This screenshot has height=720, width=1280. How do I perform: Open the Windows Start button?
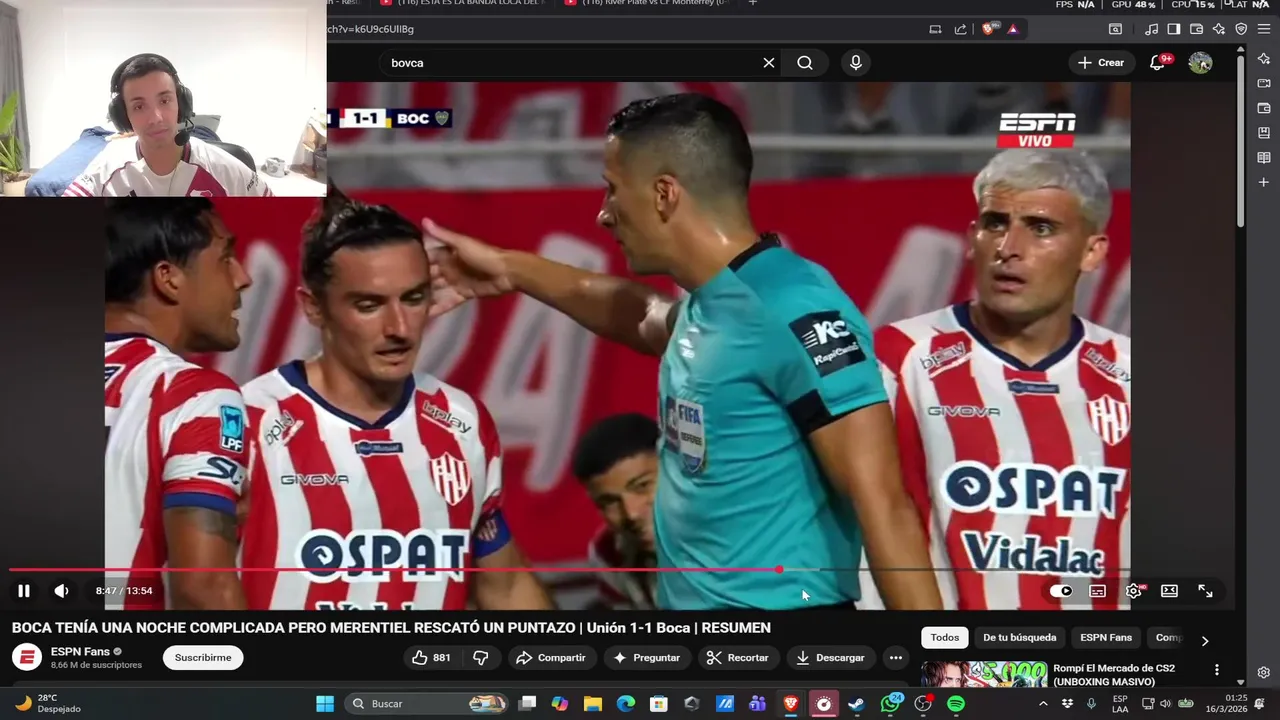325,703
